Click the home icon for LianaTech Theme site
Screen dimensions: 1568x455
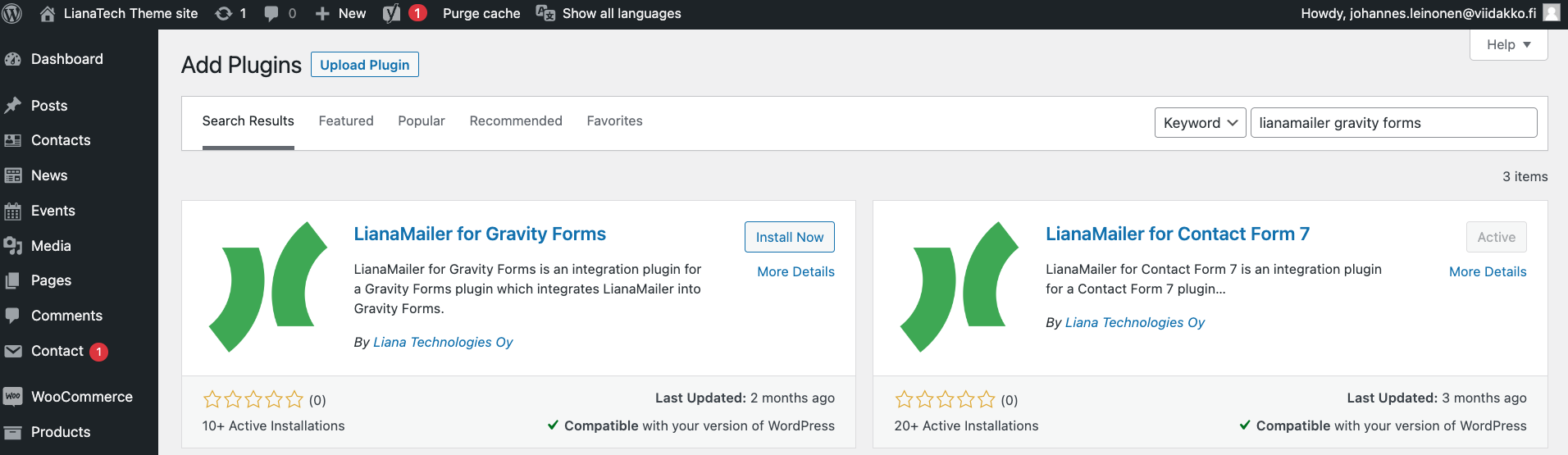pos(48,13)
